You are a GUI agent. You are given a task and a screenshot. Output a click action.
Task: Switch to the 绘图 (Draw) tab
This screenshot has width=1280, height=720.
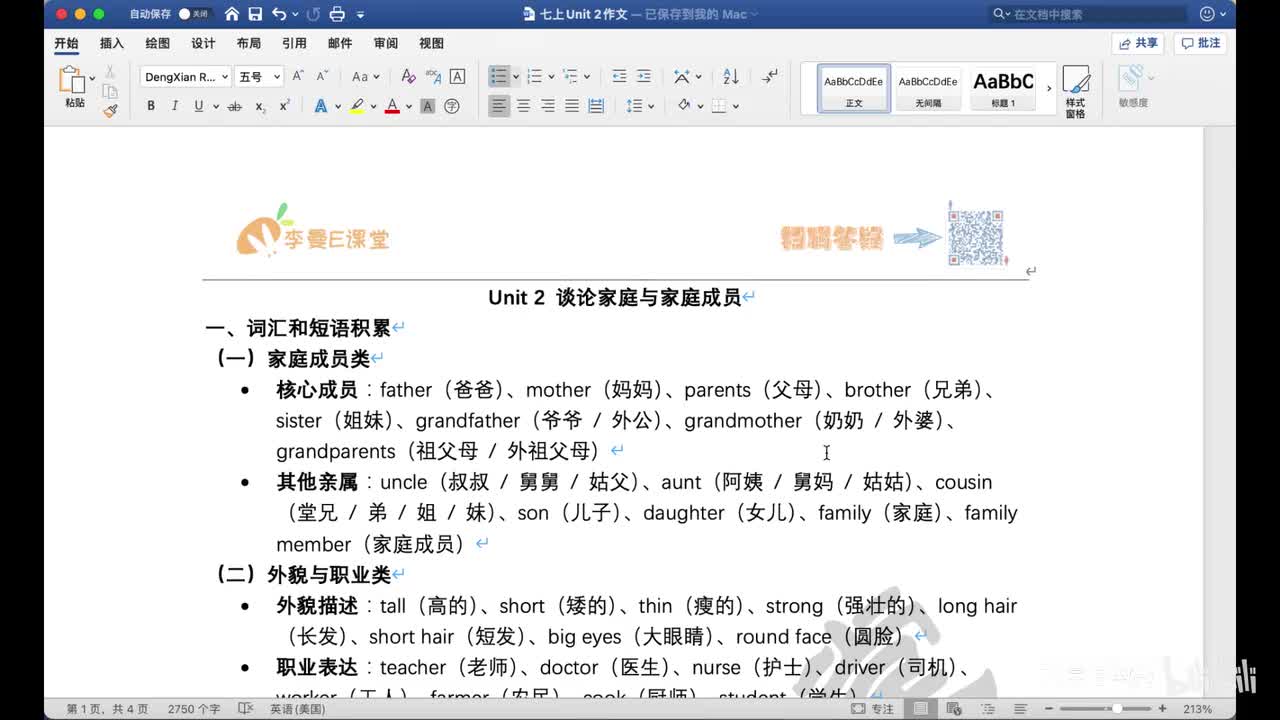[157, 44]
